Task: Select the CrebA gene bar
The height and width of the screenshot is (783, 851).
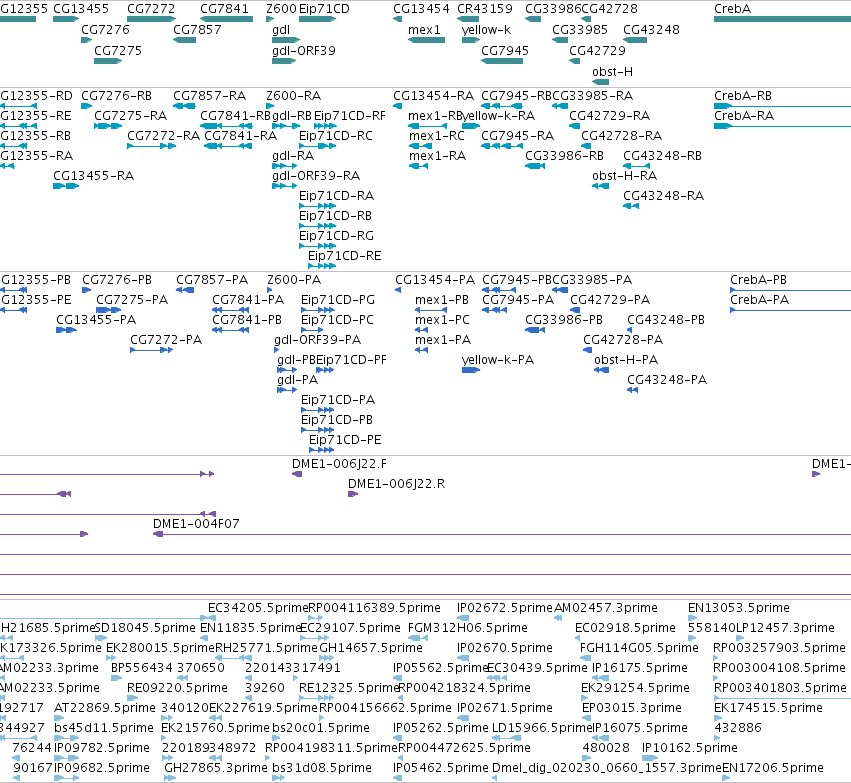Action: click(x=782, y=19)
